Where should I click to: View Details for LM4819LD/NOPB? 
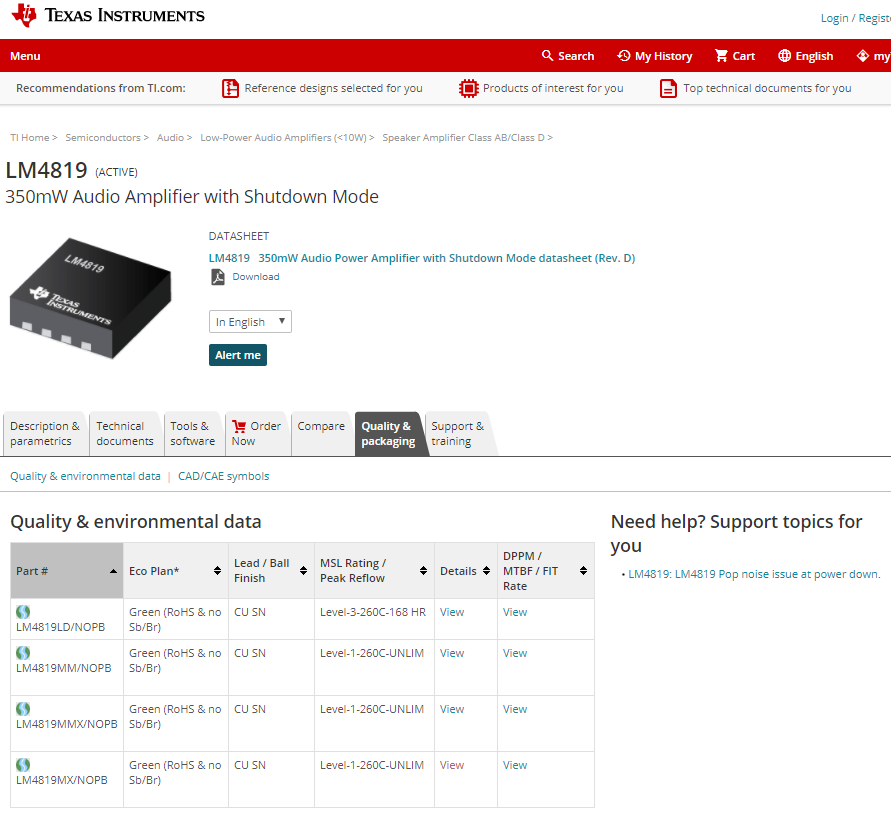click(x=452, y=612)
